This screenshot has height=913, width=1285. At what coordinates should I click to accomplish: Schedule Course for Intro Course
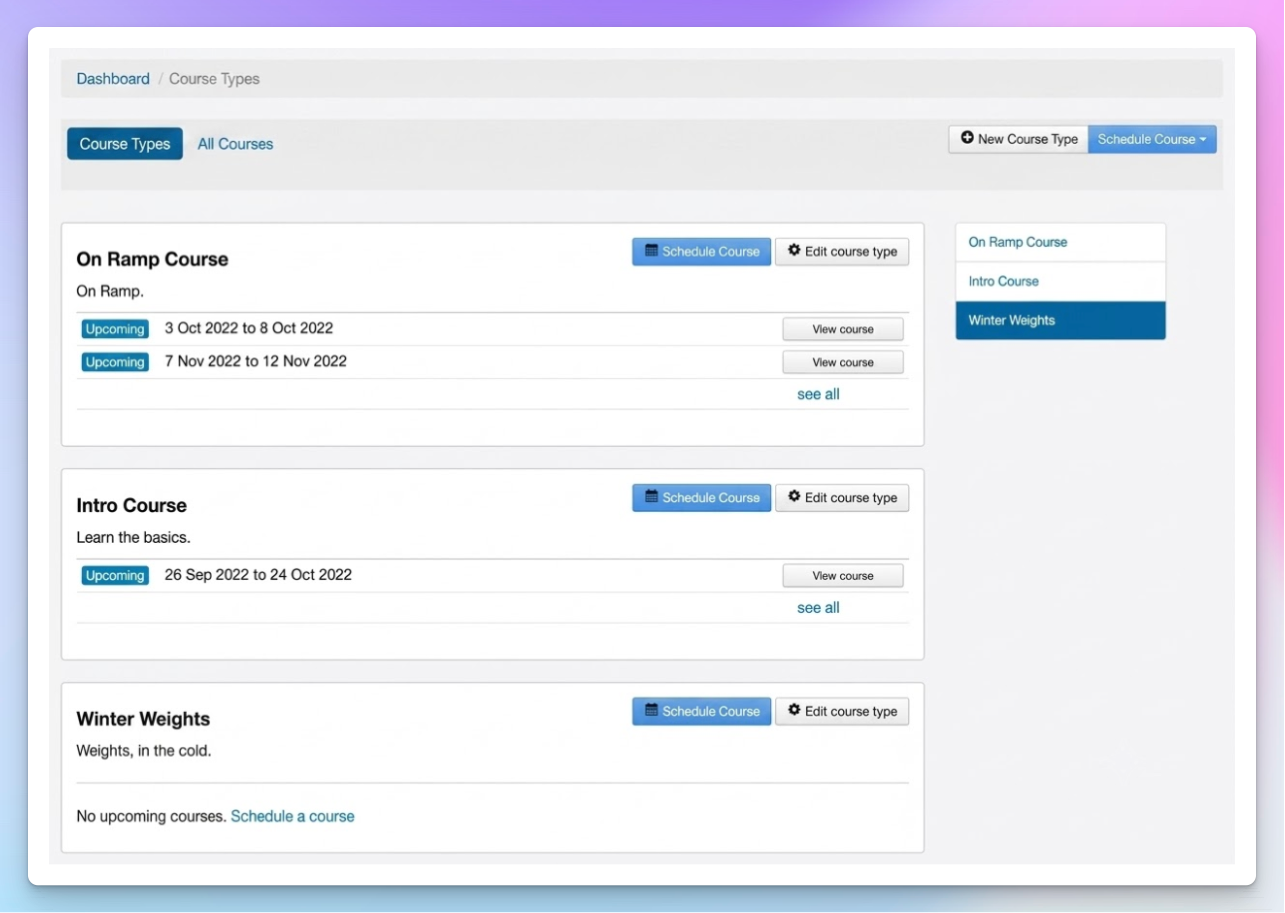[702, 497]
